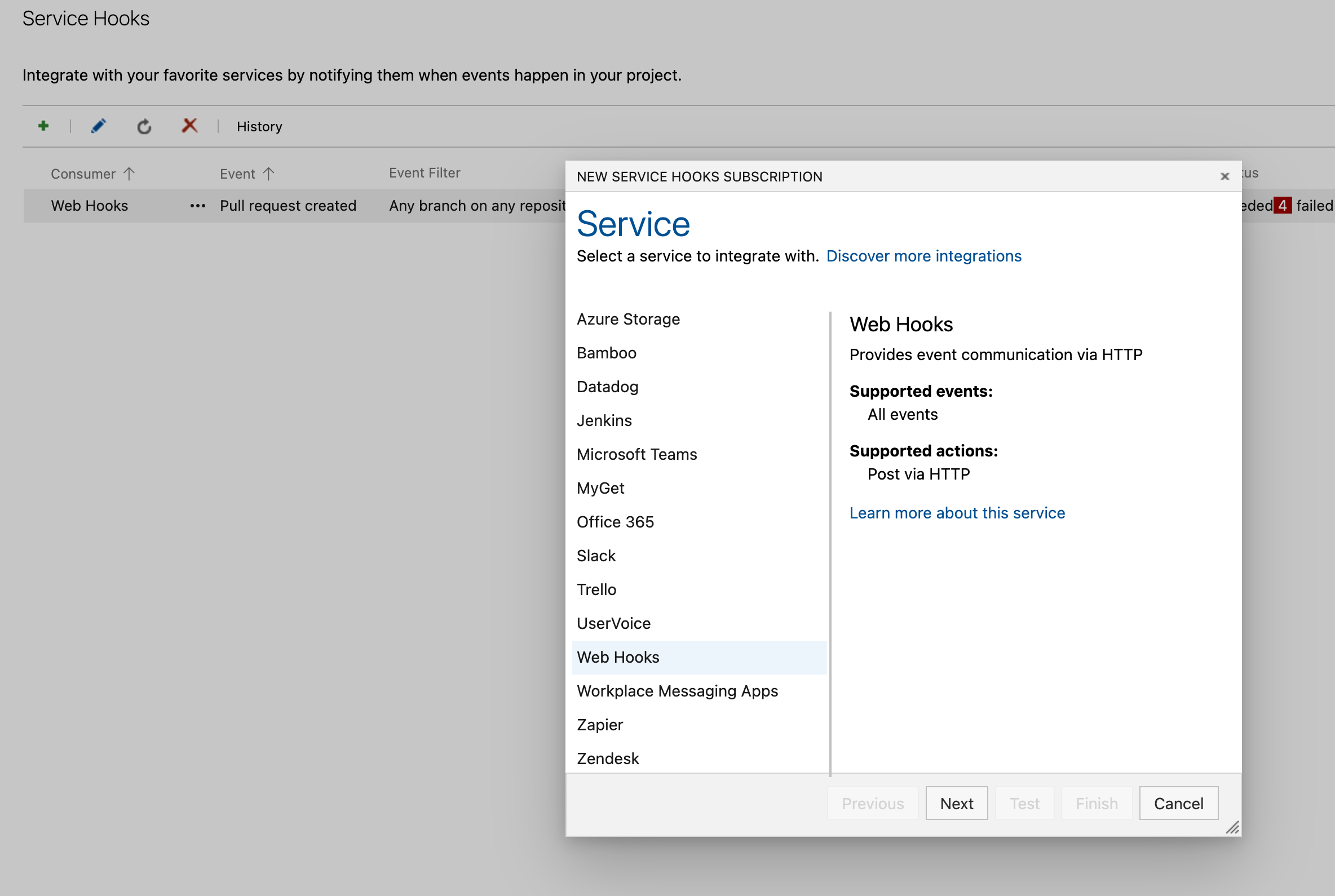The width and height of the screenshot is (1335, 896).
Task: Click the Any branch on any repository filter cell
Action: click(478, 206)
